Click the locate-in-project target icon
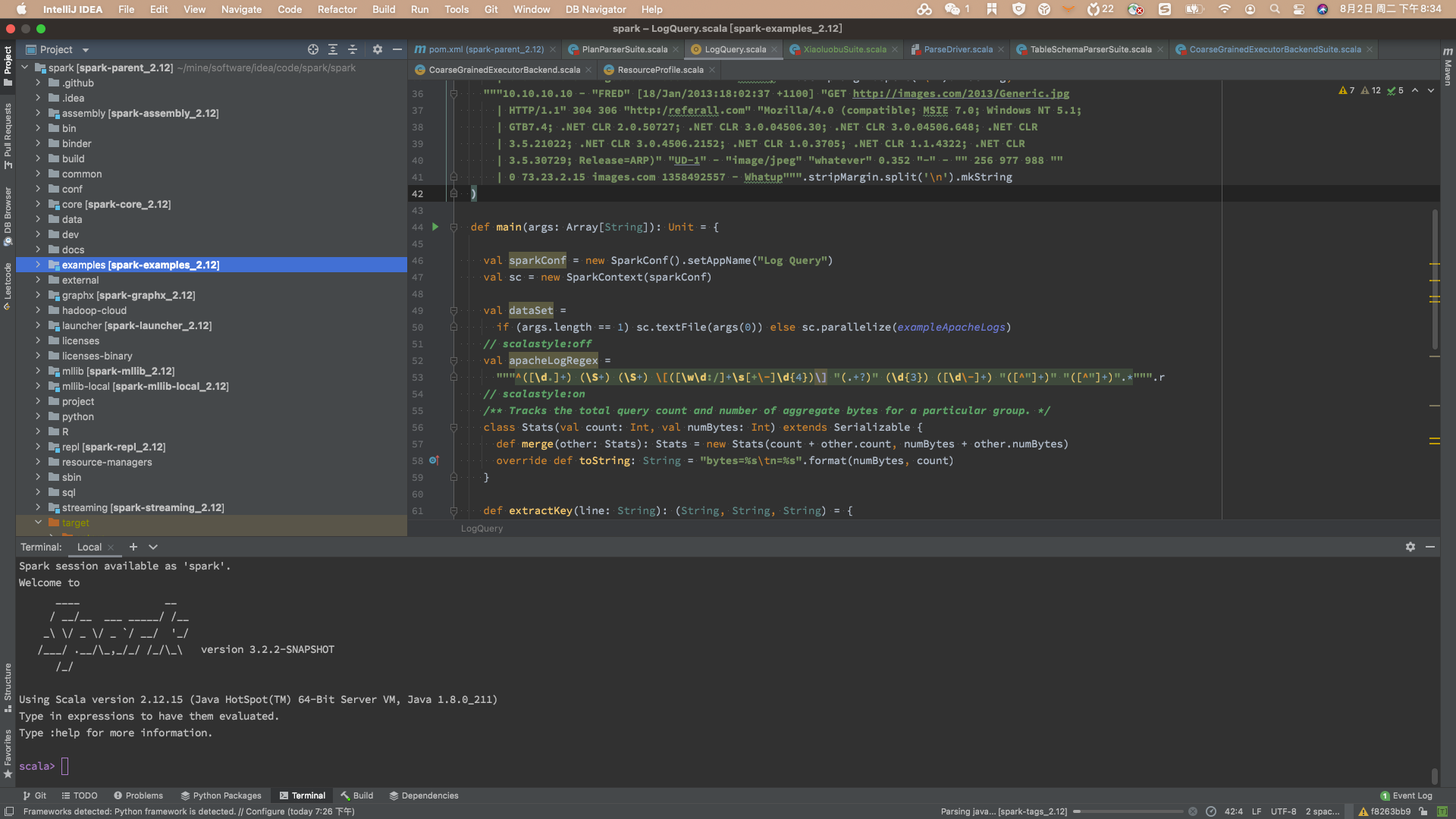The height and width of the screenshot is (819, 1456). pyautogui.click(x=313, y=49)
